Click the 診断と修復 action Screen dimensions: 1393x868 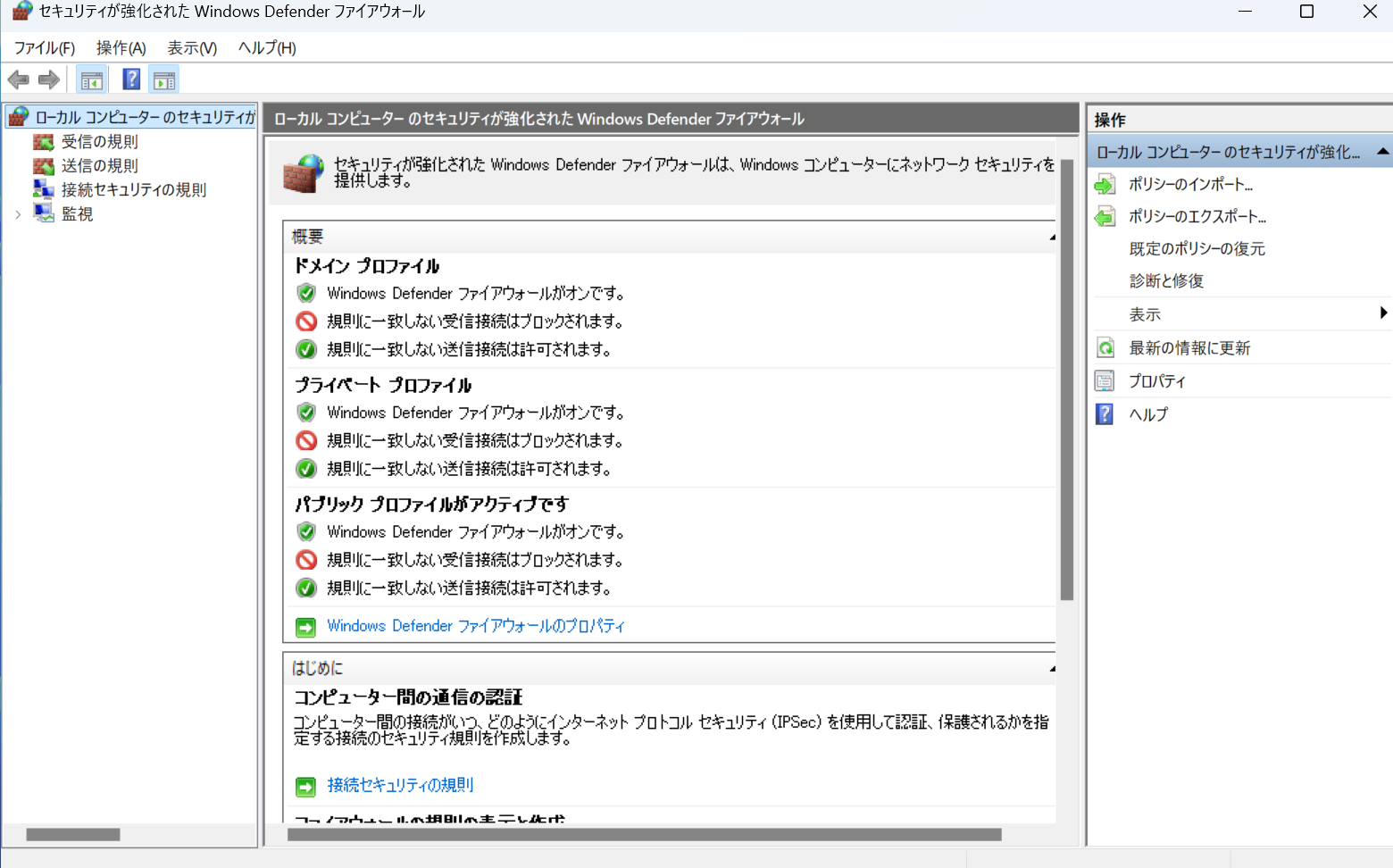click(1166, 280)
